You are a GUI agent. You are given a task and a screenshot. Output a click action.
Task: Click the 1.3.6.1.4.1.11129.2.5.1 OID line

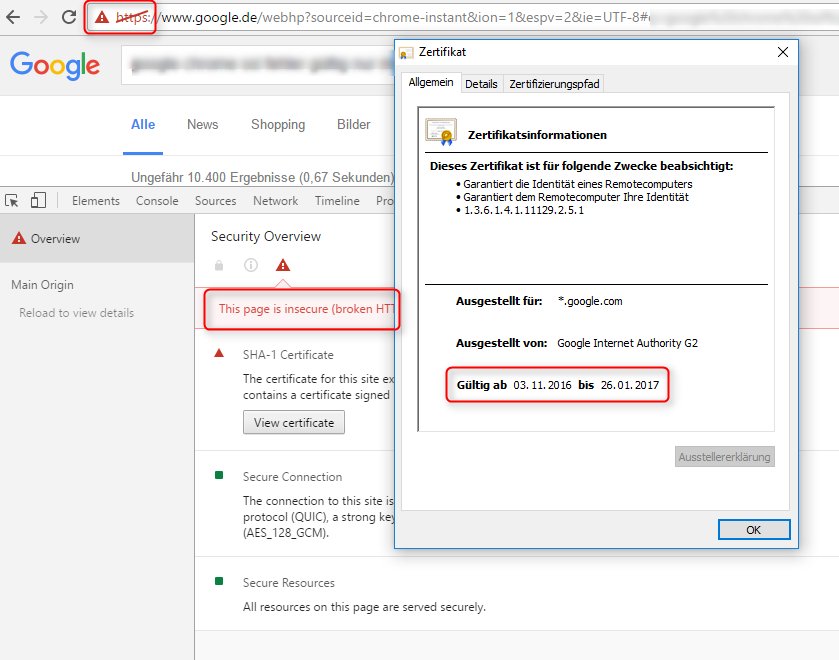[x=523, y=210]
